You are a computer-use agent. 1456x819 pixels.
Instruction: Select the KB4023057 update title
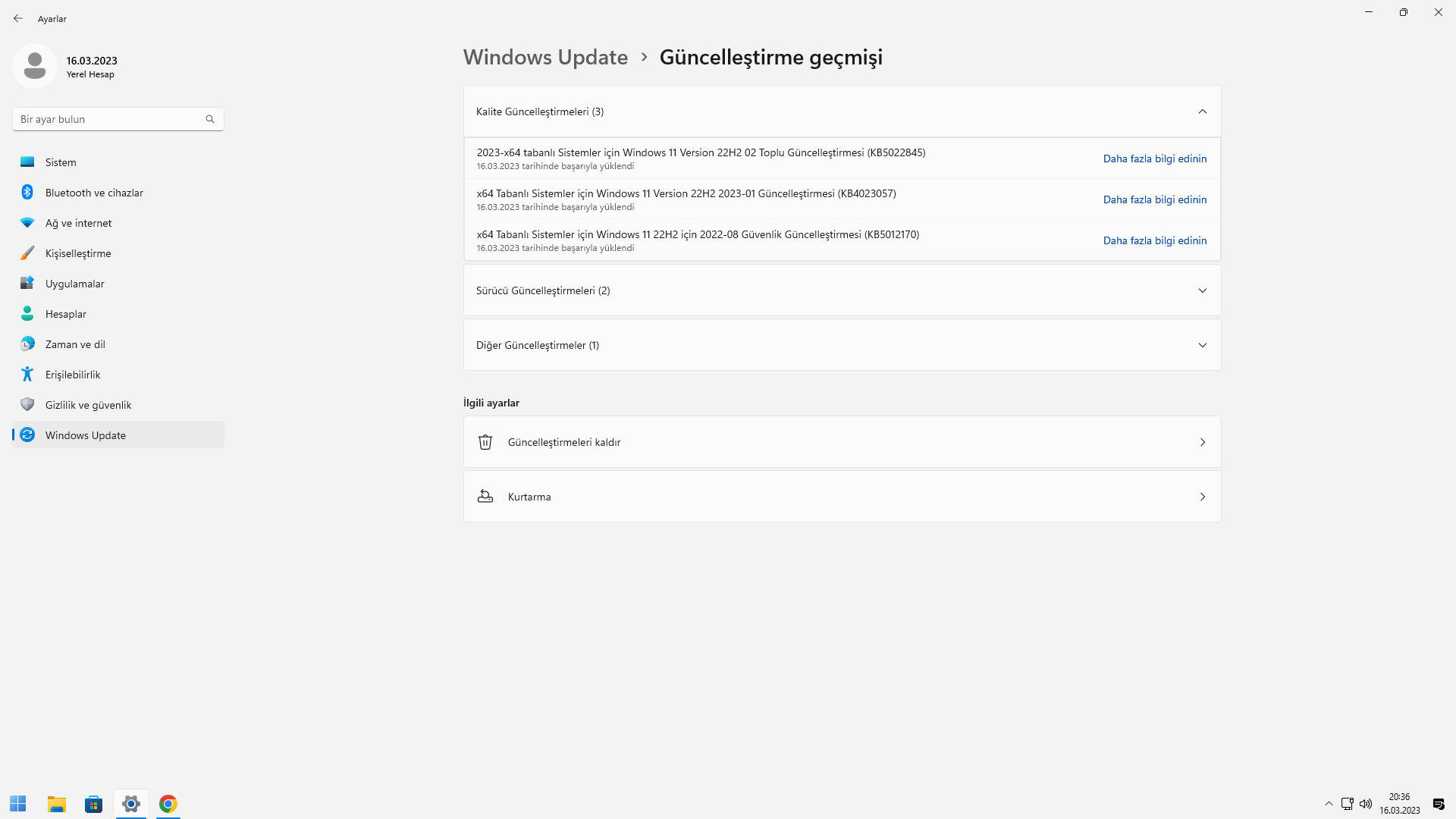pos(686,193)
